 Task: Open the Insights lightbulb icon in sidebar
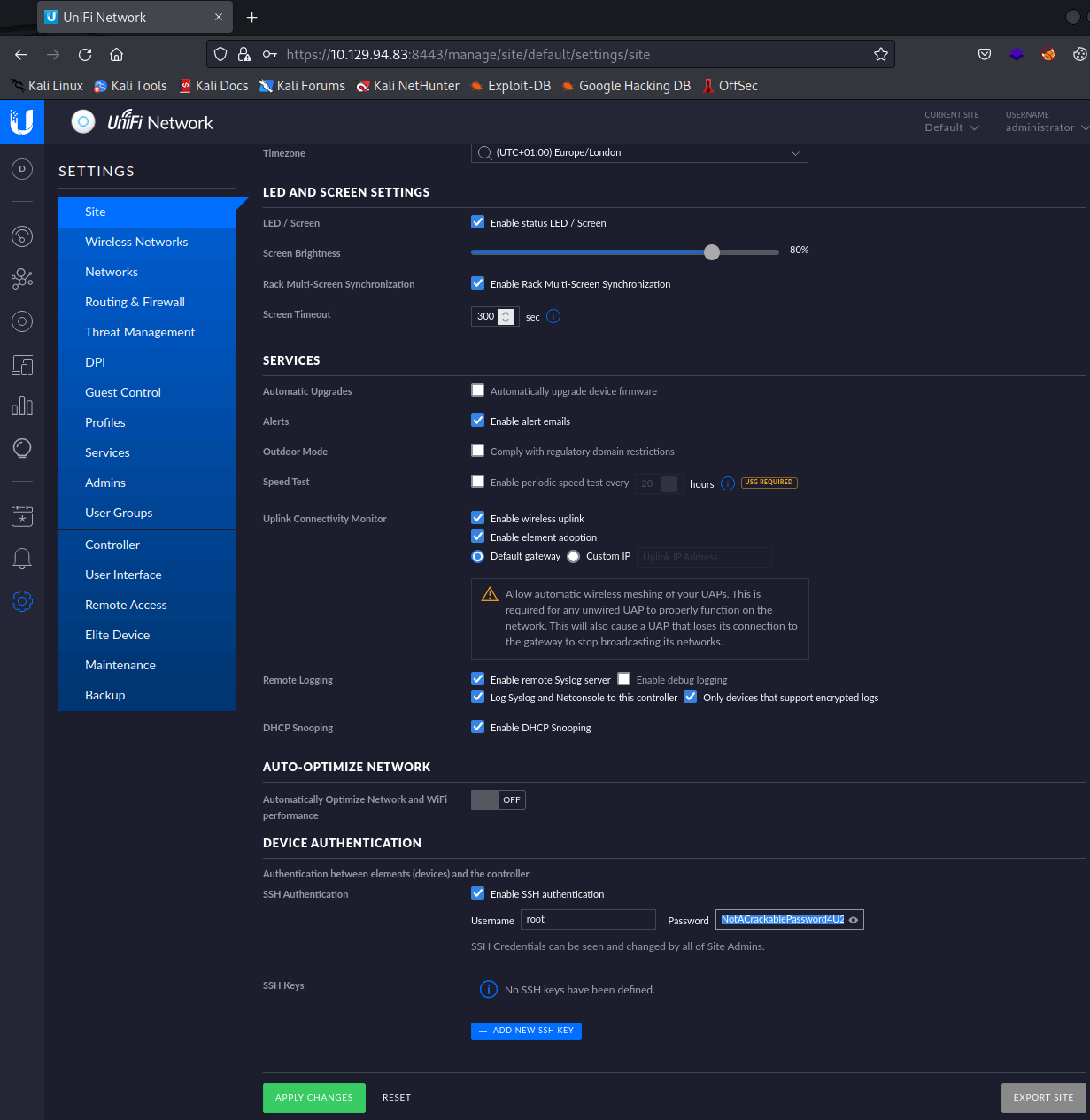[x=22, y=448]
